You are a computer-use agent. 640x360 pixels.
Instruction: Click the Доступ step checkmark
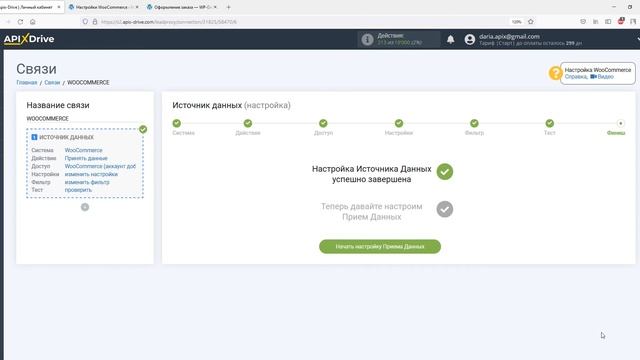(x=323, y=123)
